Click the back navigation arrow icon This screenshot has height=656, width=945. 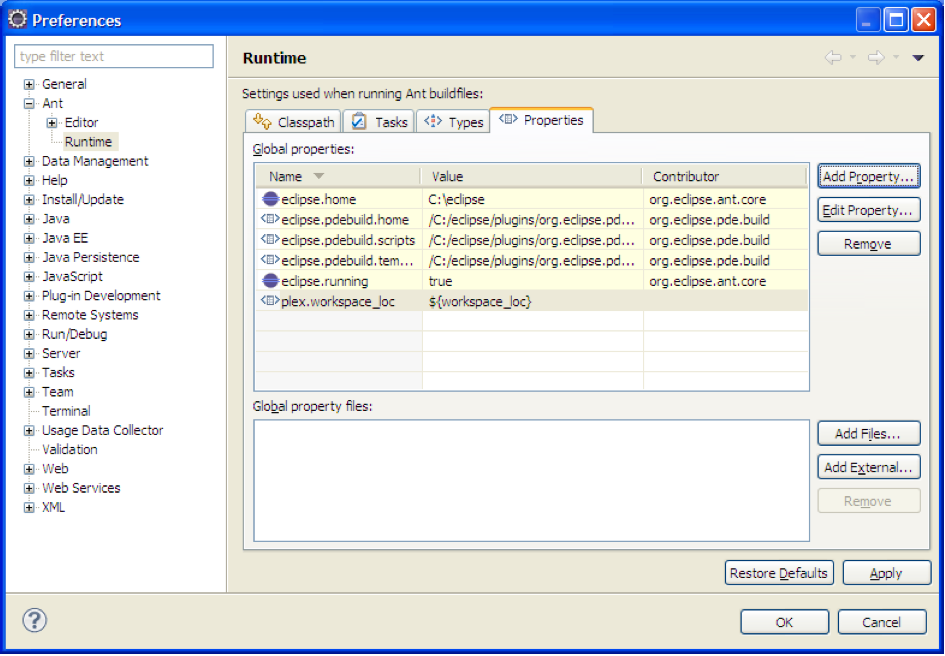point(833,57)
